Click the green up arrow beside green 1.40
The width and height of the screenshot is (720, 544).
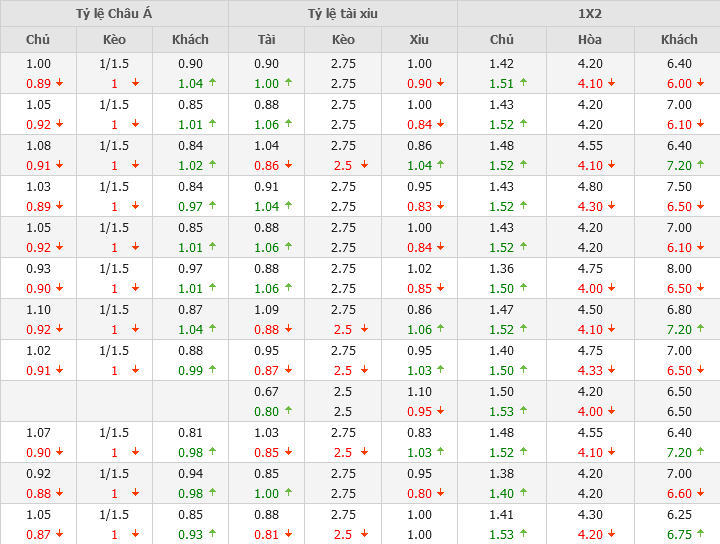pos(524,493)
